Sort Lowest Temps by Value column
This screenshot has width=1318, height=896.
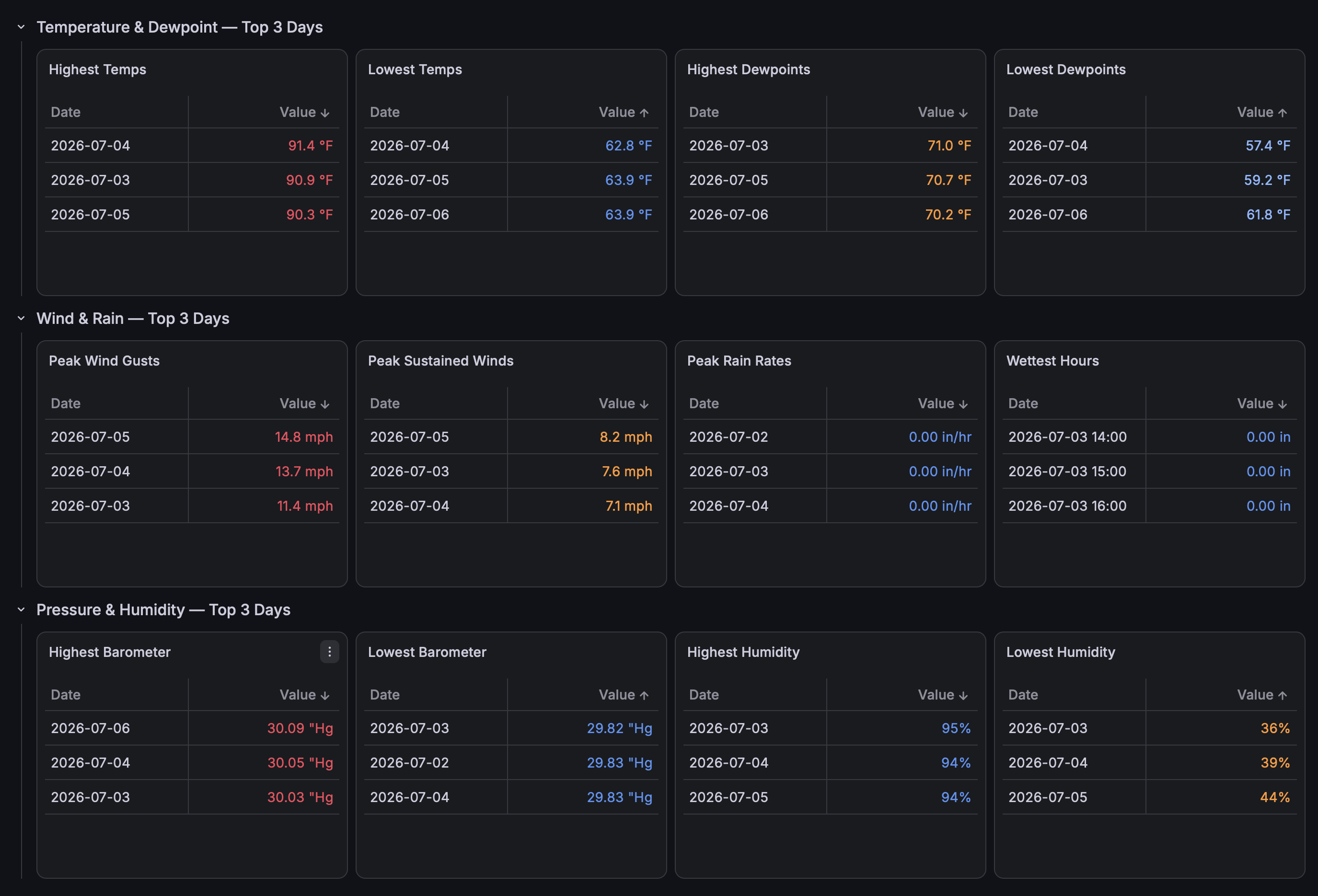[x=623, y=112]
